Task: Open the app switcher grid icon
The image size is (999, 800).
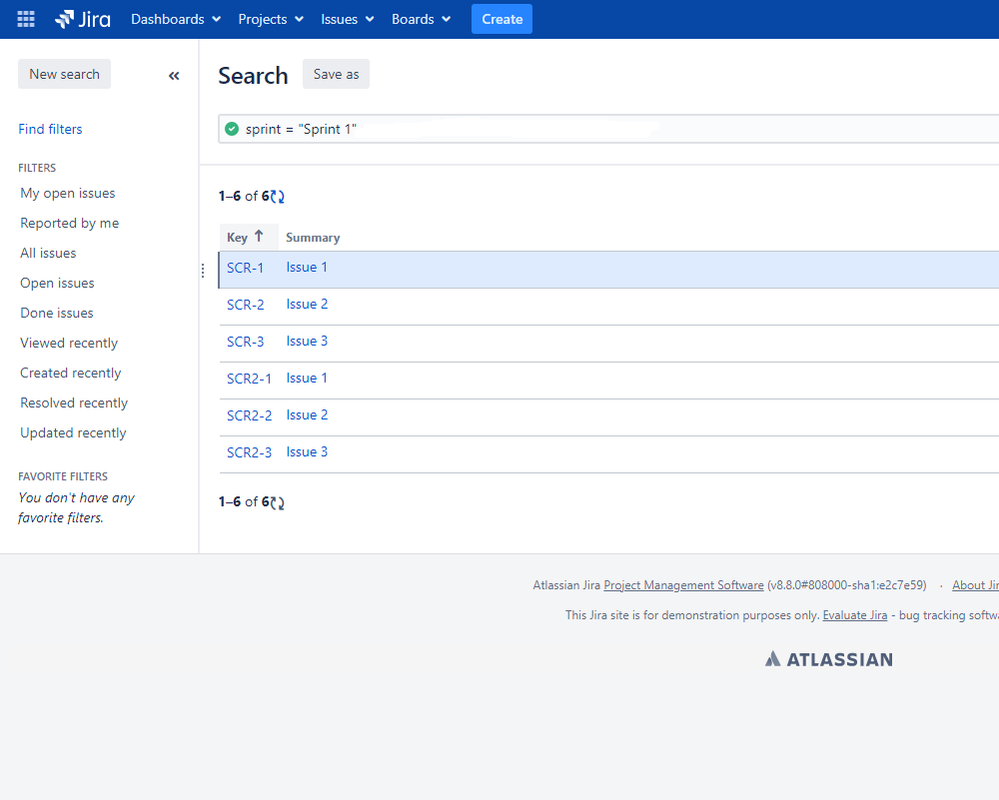Action: tap(25, 19)
